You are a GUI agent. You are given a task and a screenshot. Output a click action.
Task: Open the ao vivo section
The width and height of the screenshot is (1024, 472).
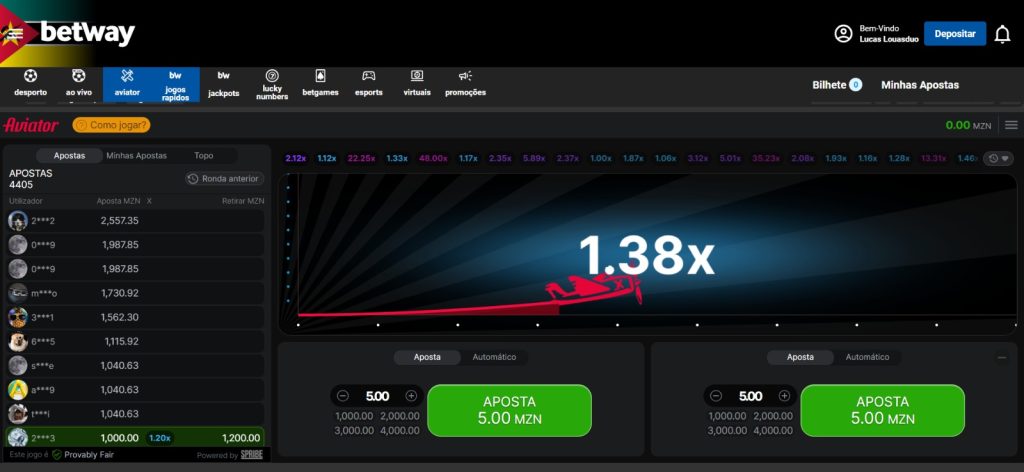click(79, 84)
